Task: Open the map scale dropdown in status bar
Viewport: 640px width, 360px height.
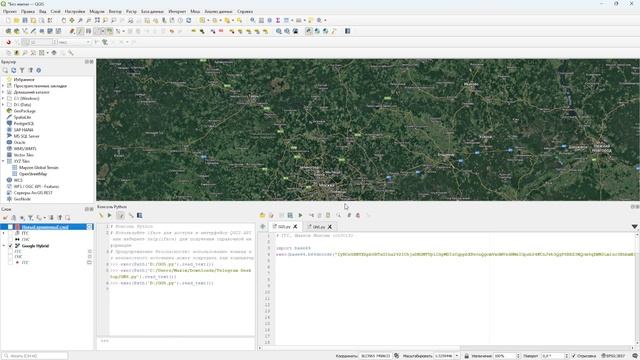Action: pos(457,356)
